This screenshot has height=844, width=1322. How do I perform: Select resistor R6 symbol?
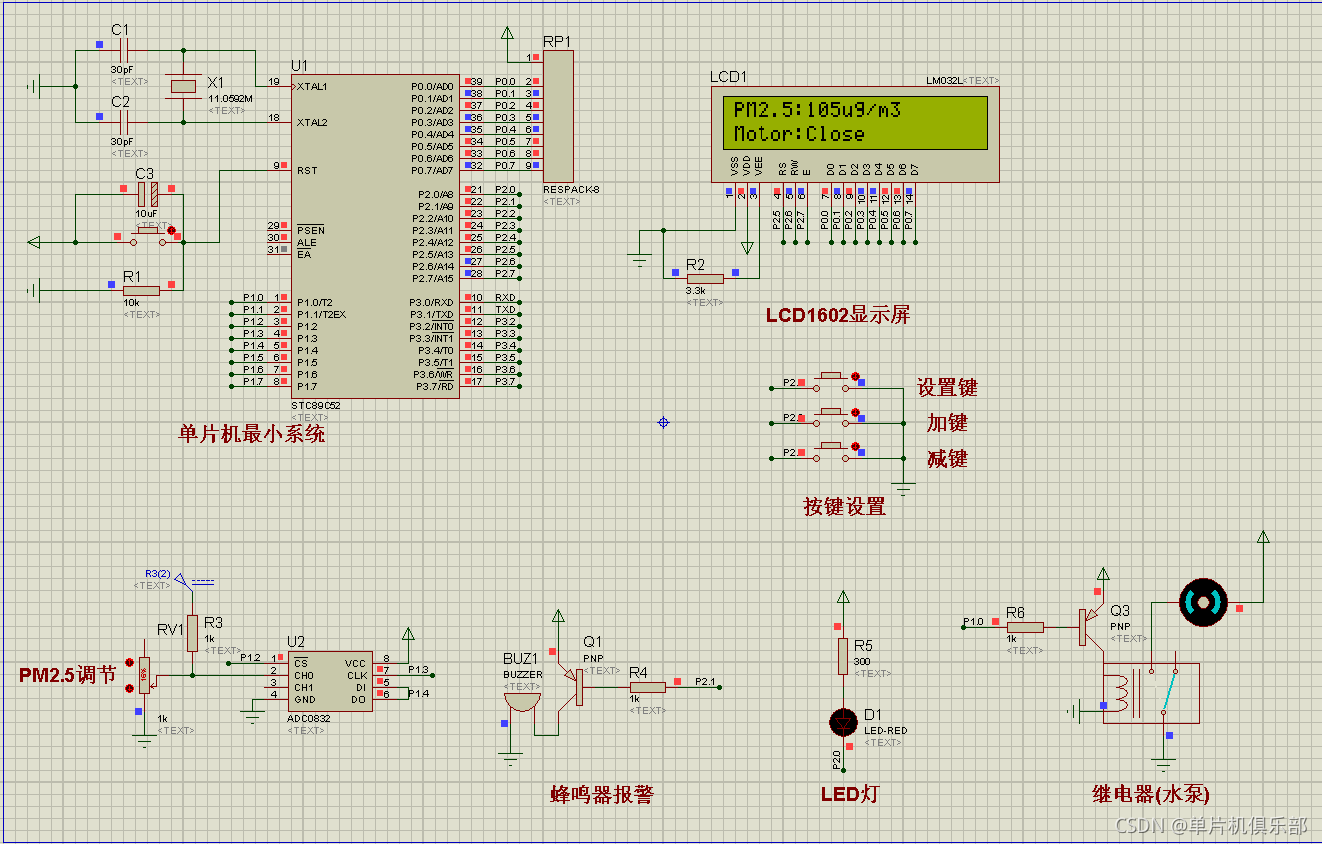point(1024,627)
